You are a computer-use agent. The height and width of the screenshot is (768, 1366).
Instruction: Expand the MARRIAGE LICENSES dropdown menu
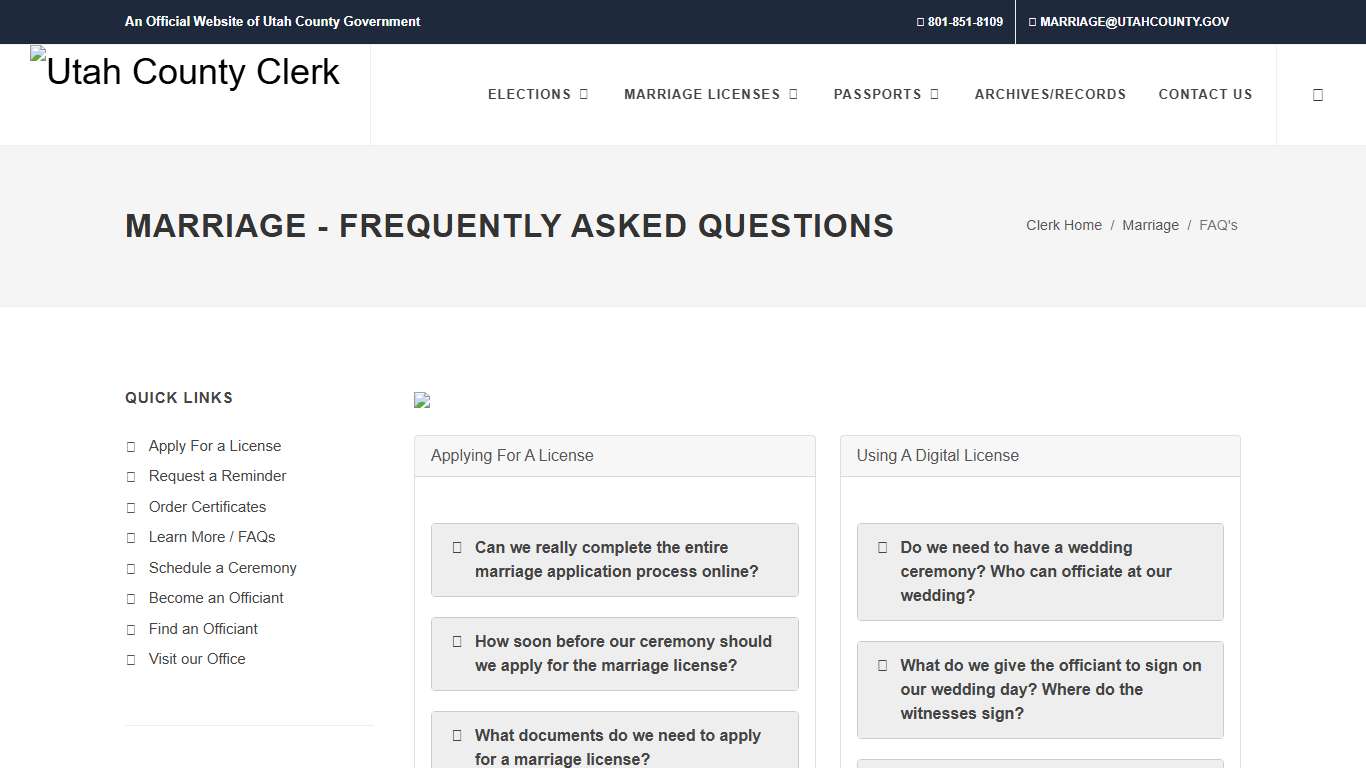pyautogui.click(x=711, y=94)
